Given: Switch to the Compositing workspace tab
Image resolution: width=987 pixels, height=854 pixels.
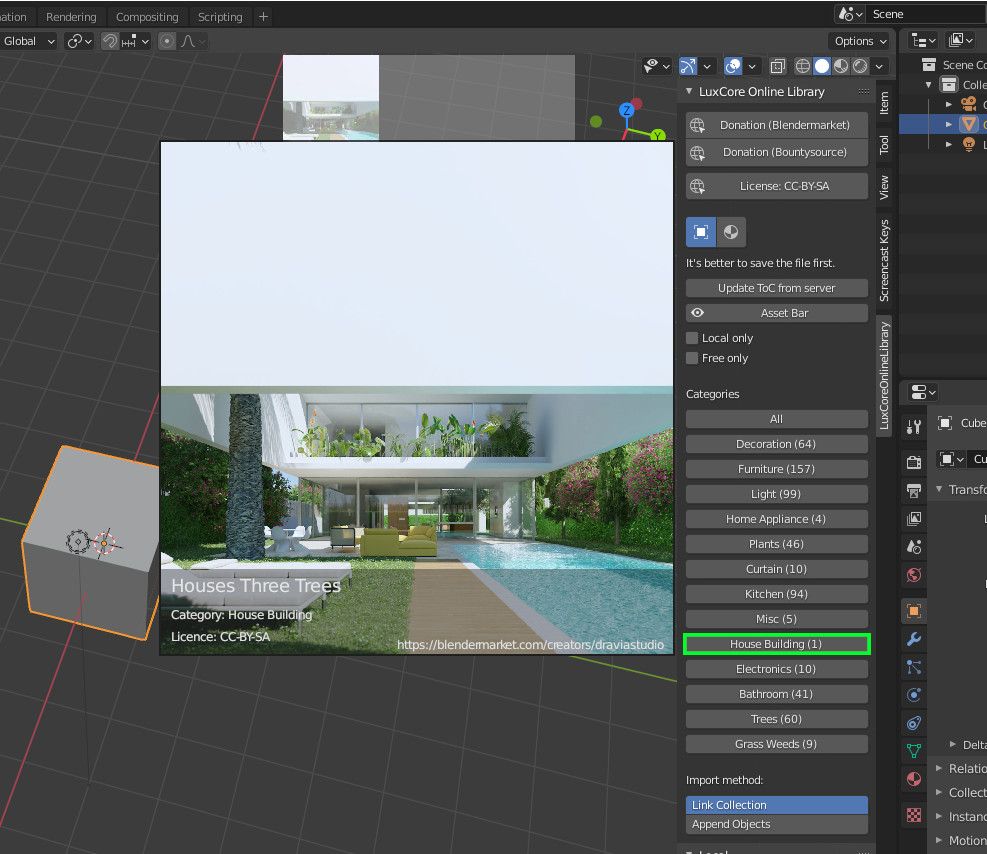Looking at the screenshot, I should click(x=147, y=17).
